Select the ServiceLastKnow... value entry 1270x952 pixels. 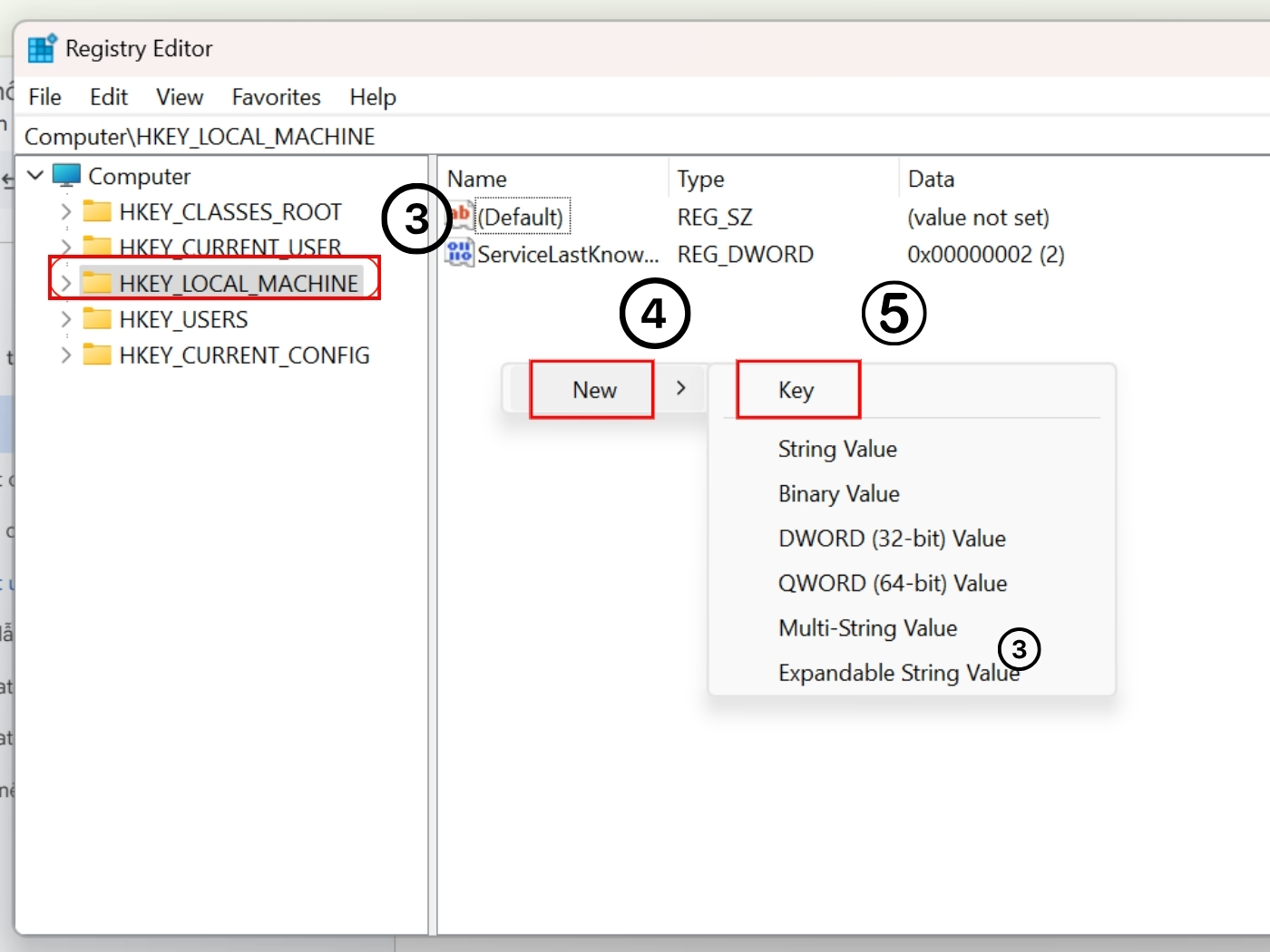click(568, 254)
